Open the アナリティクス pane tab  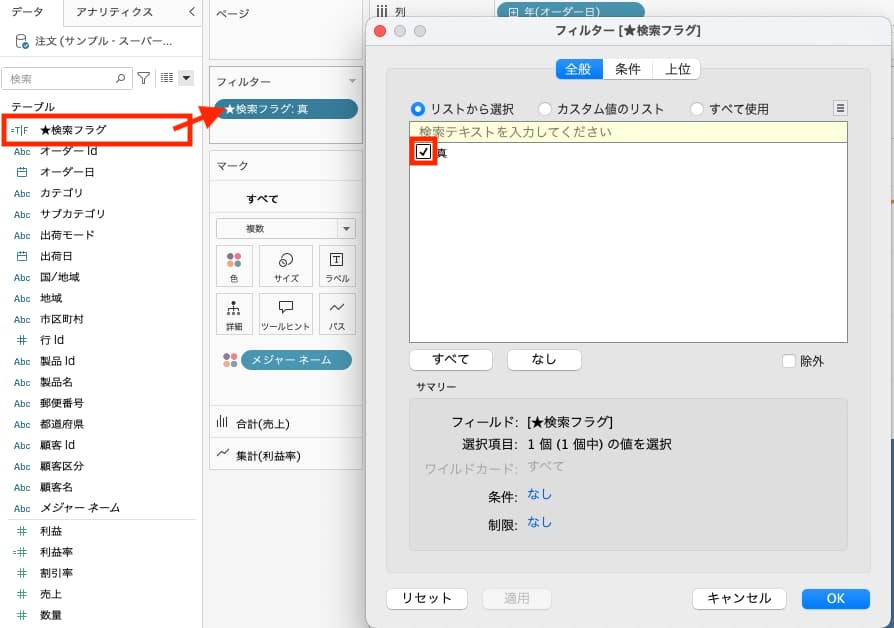(x=114, y=12)
